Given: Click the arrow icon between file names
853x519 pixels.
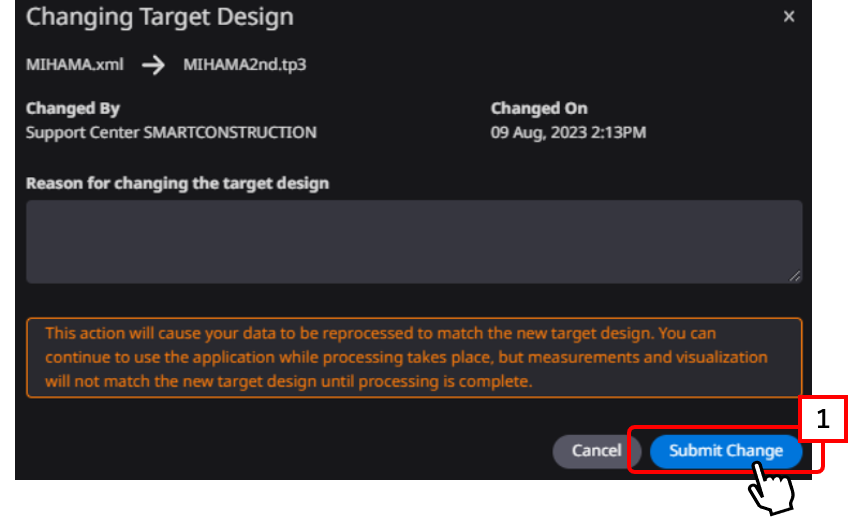Looking at the screenshot, I should coord(153,65).
